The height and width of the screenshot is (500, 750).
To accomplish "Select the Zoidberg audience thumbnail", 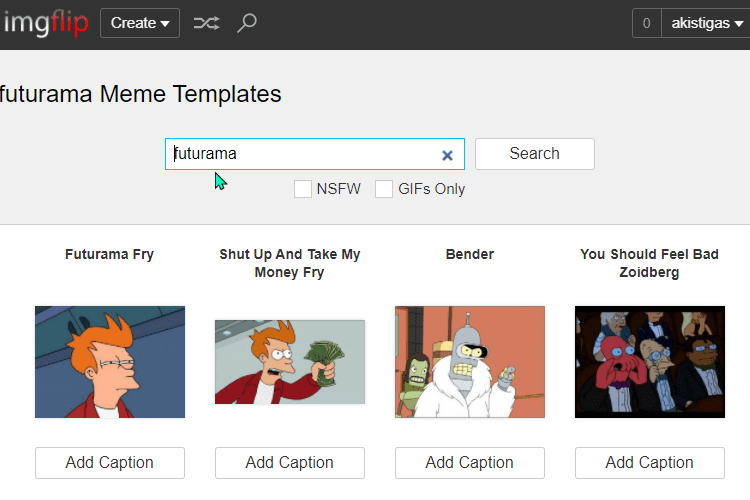I will point(650,362).
